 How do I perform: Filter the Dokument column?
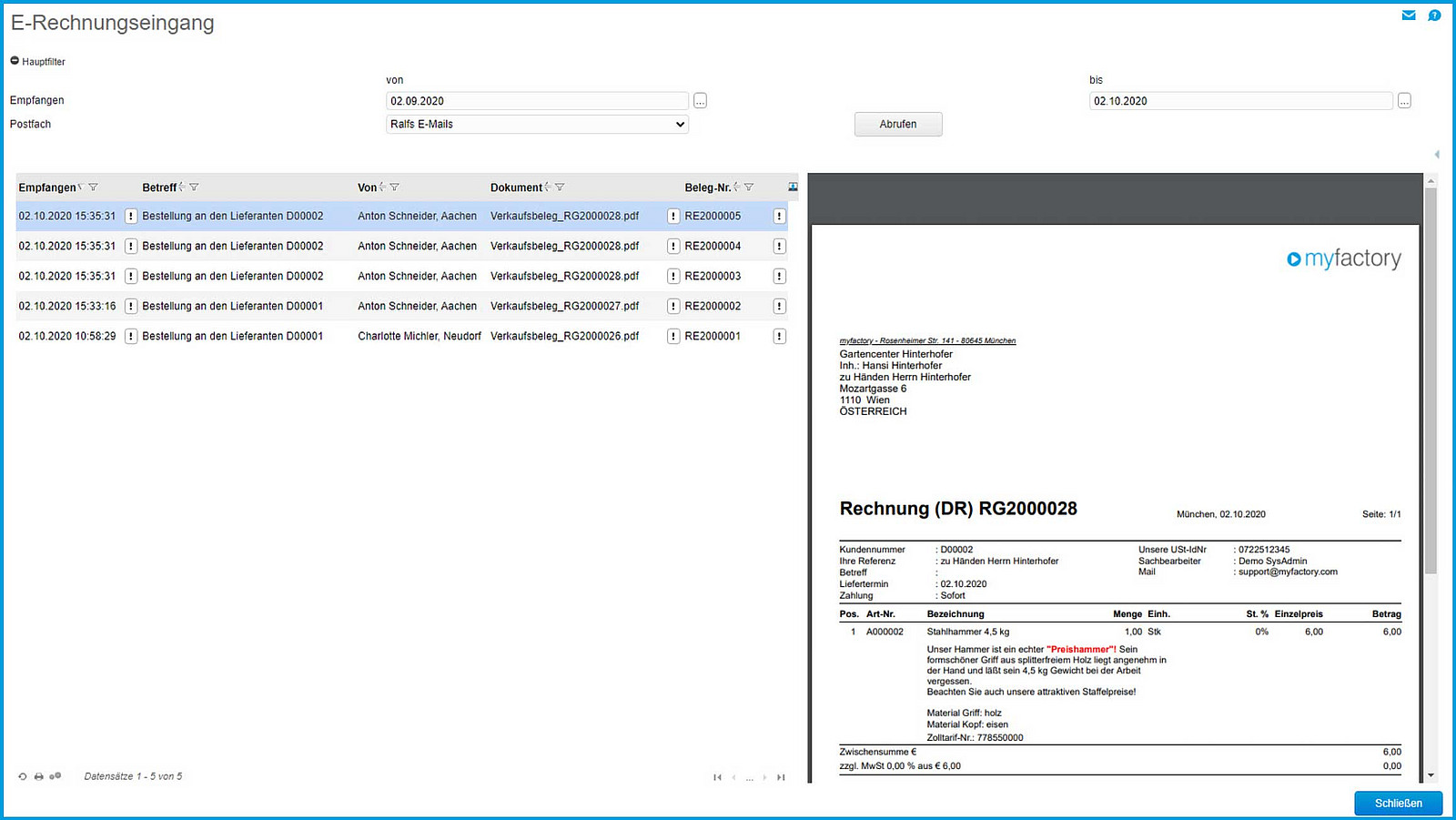tap(560, 187)
